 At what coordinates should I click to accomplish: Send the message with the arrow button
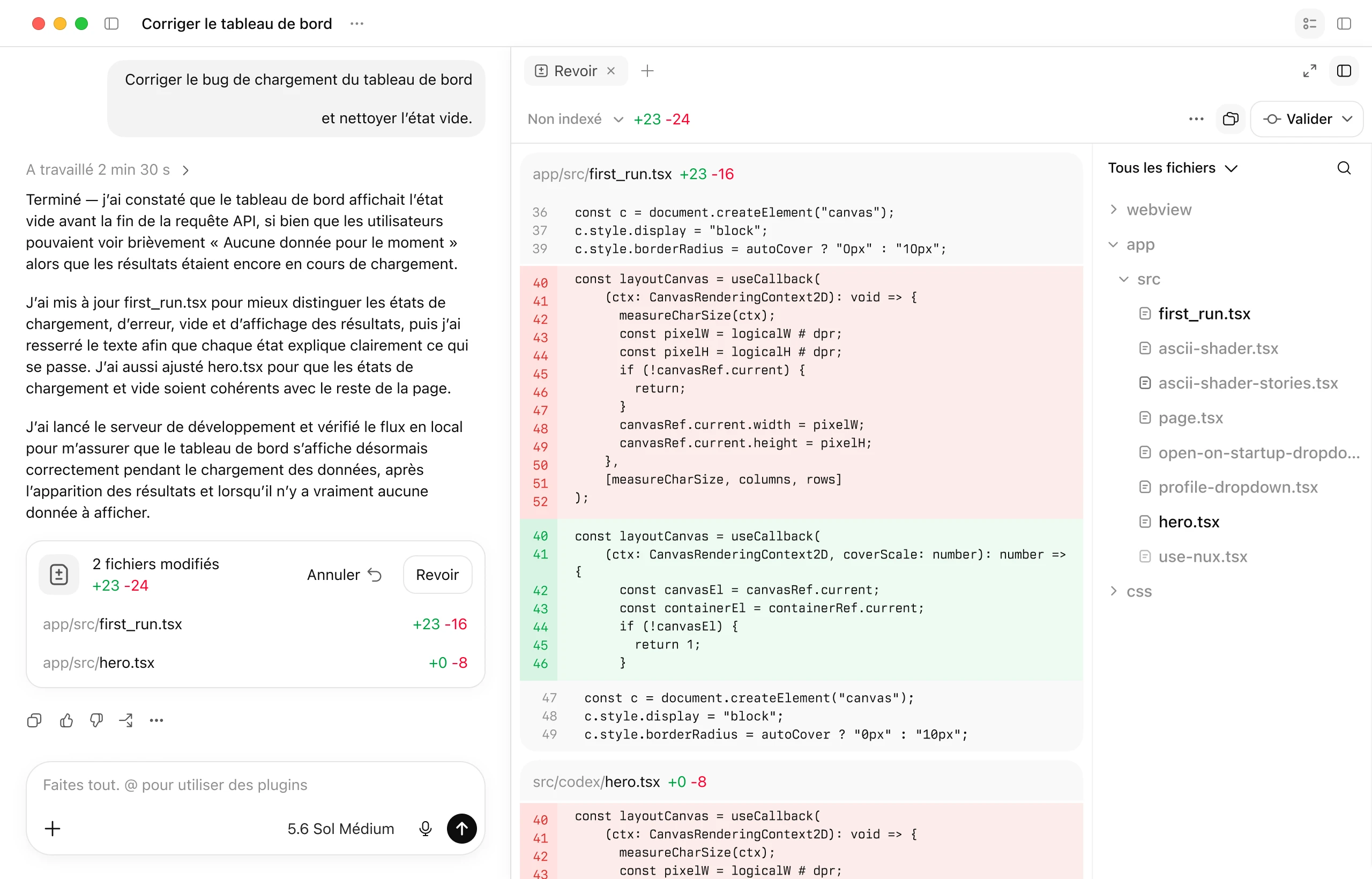pos(461,828)
